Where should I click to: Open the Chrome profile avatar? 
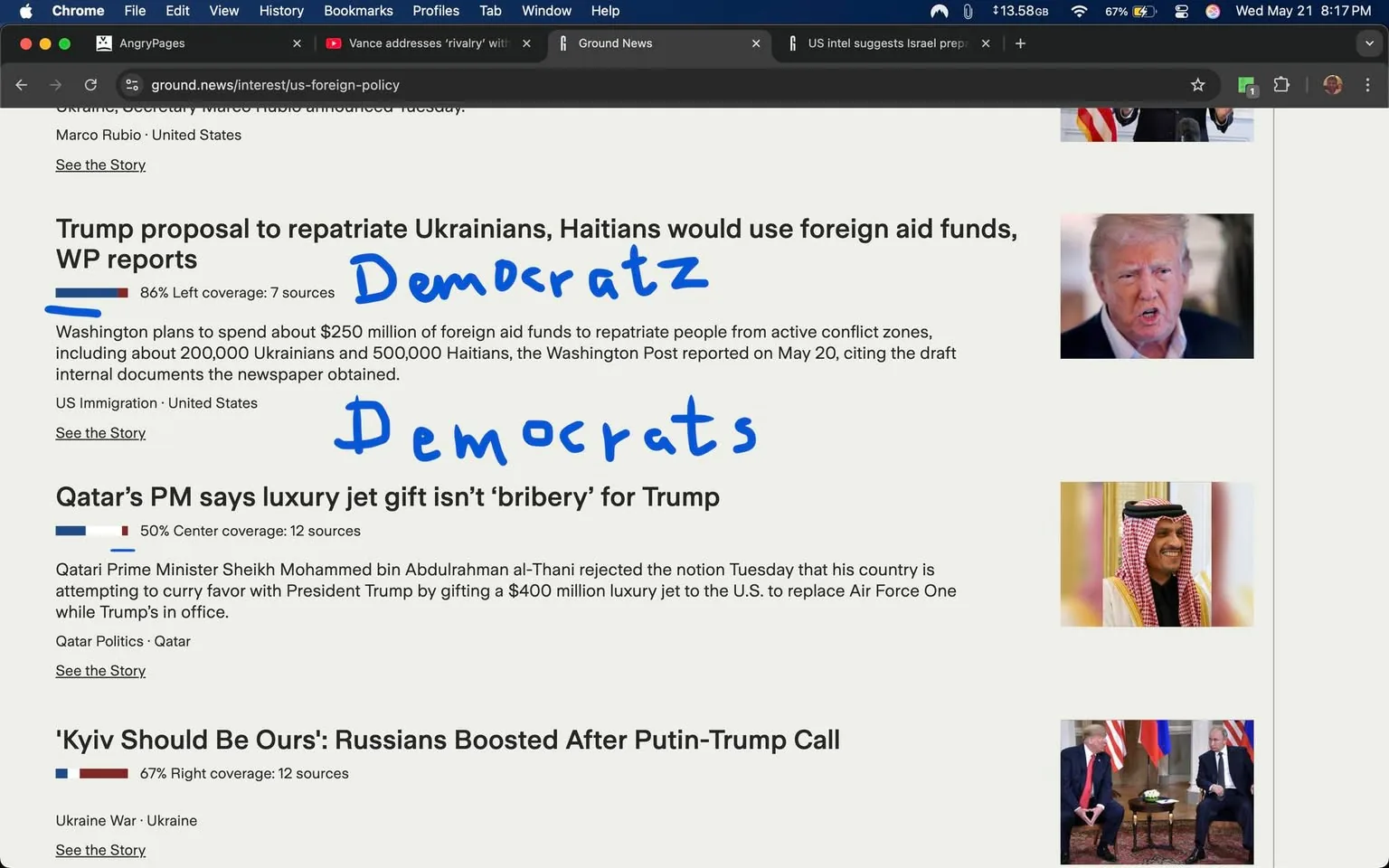(x=1332, y=84)
